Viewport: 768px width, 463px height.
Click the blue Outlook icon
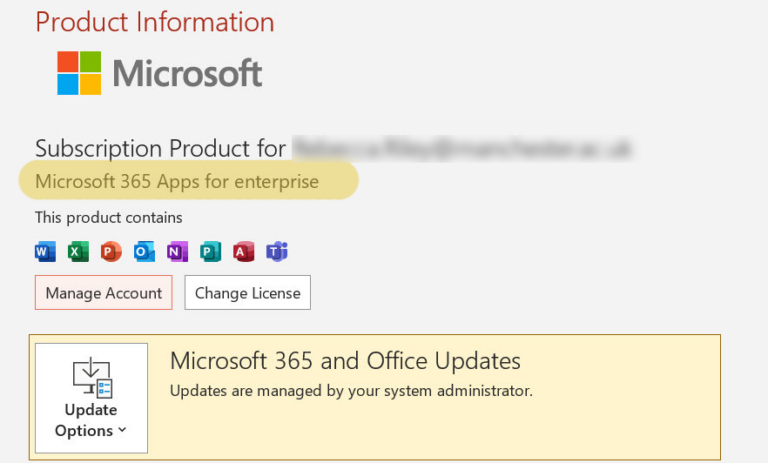(x=144, y=252)
